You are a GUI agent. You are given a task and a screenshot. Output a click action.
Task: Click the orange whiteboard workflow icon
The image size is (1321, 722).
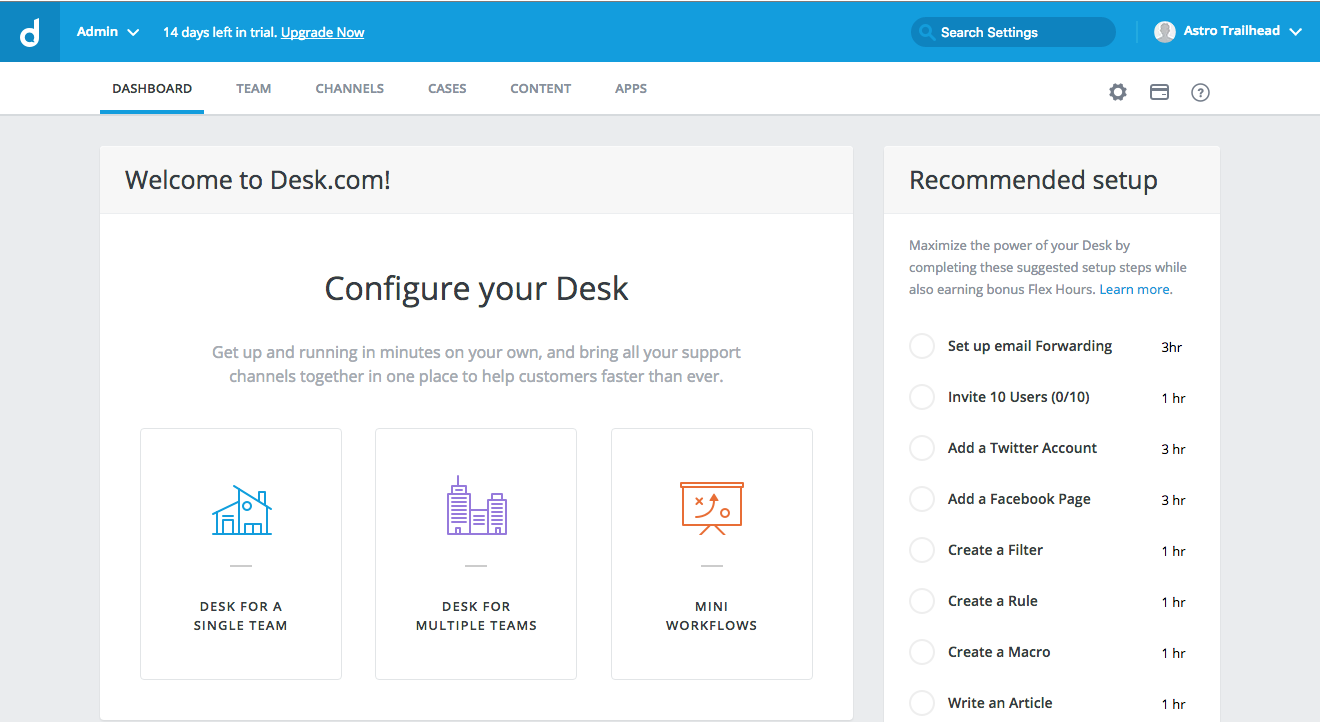tap(712, 508)
